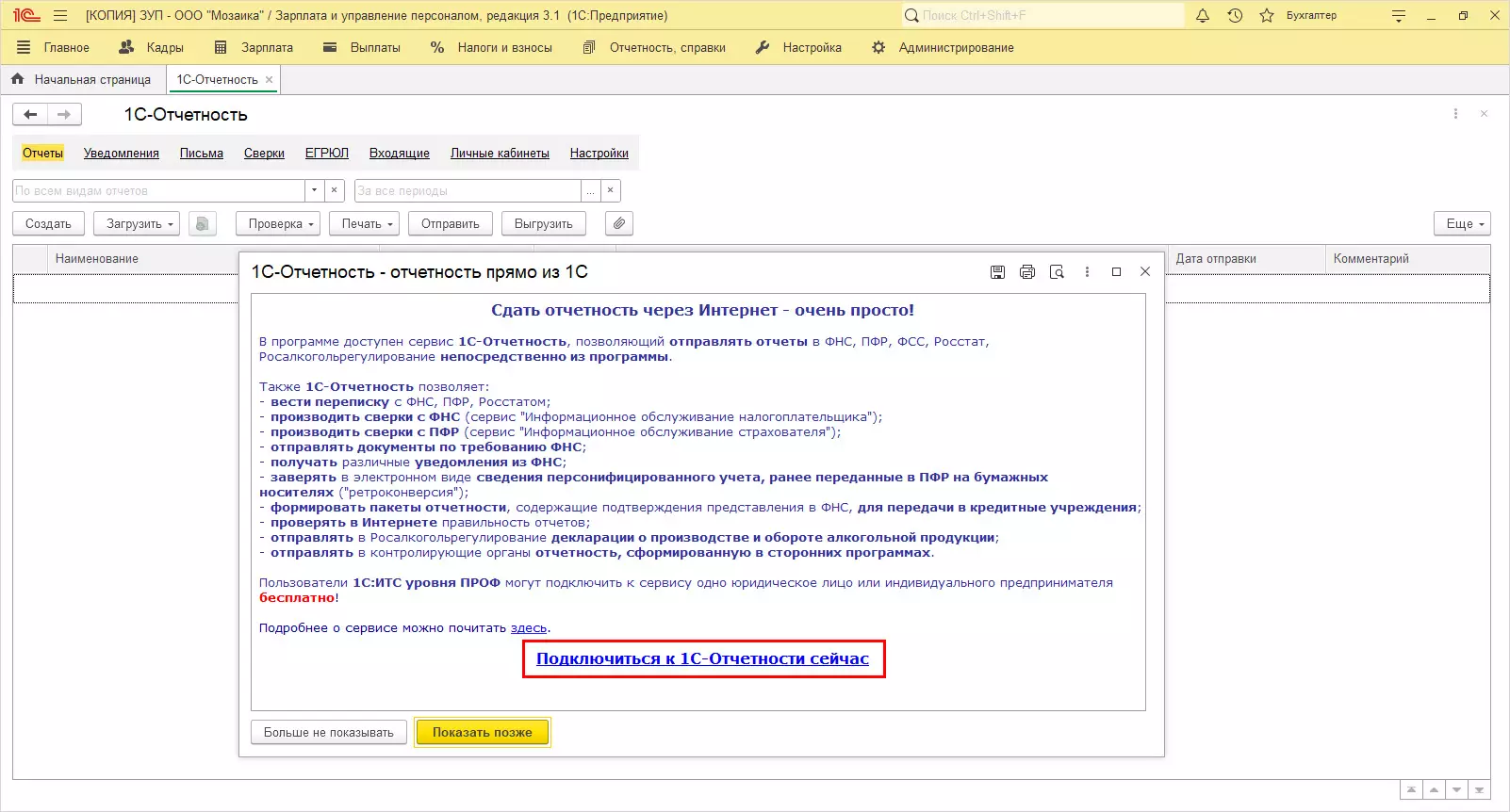Go to the Личные кабинеты section
Image resolution: width=1510 pixels, height=812 pixels.
500,154
